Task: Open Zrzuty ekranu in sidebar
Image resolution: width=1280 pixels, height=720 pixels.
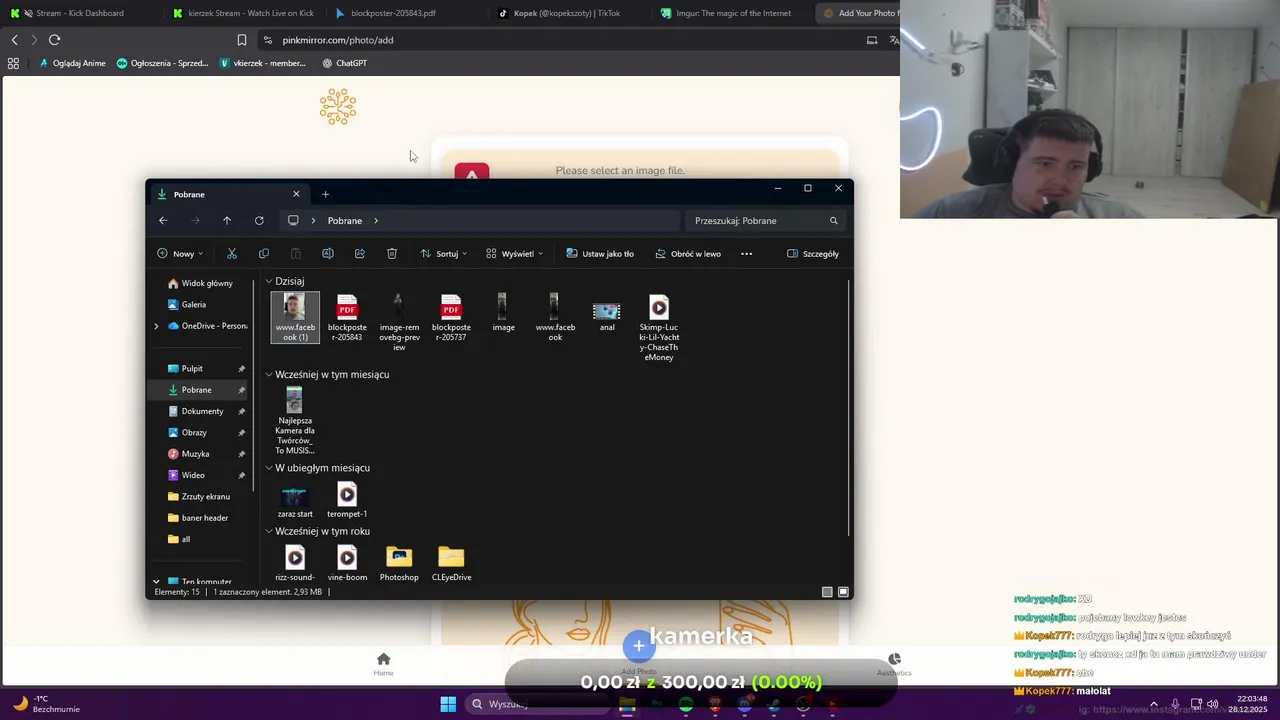Action: (x=206, y=497)
